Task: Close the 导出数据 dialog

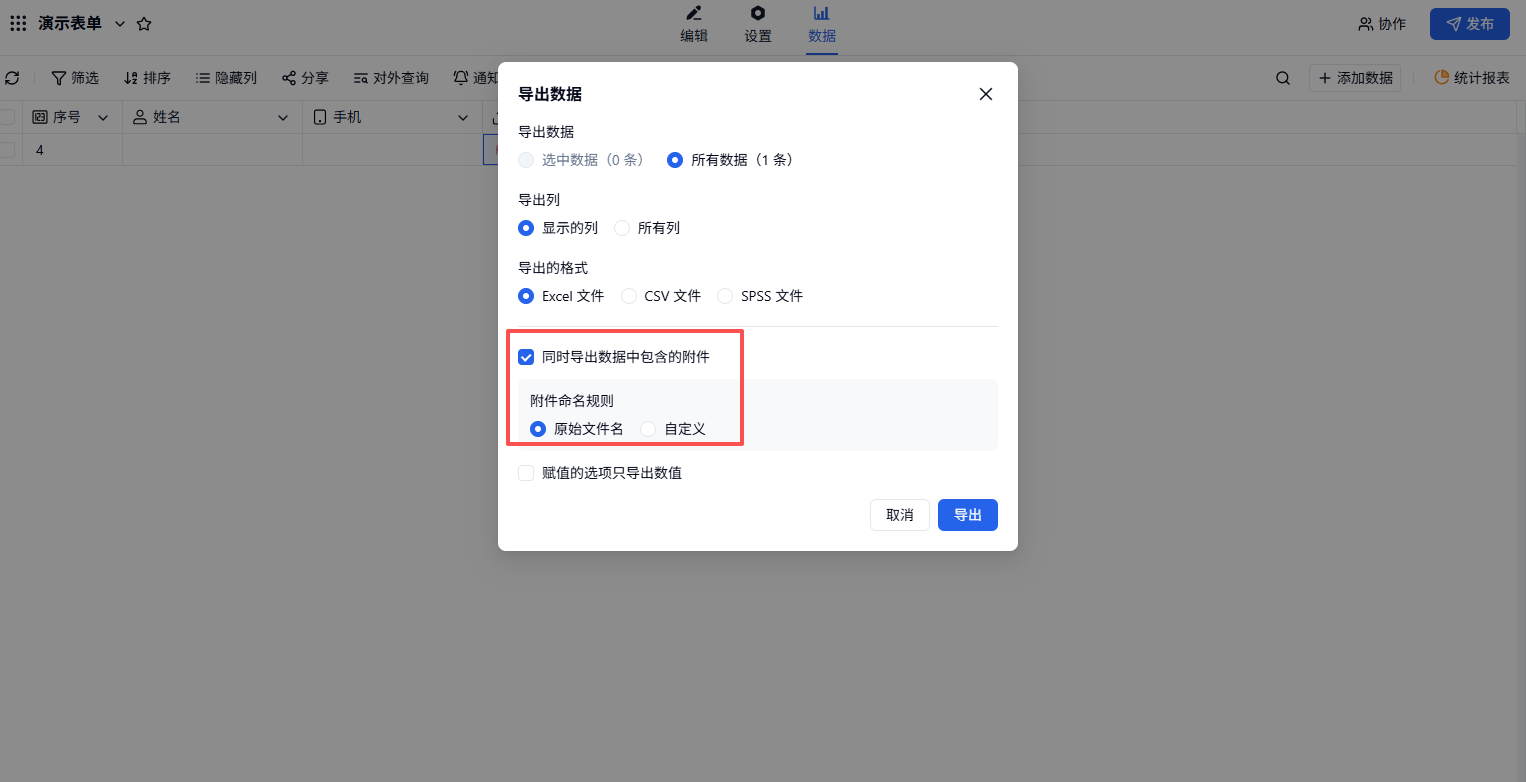Action: coord(985,94)
